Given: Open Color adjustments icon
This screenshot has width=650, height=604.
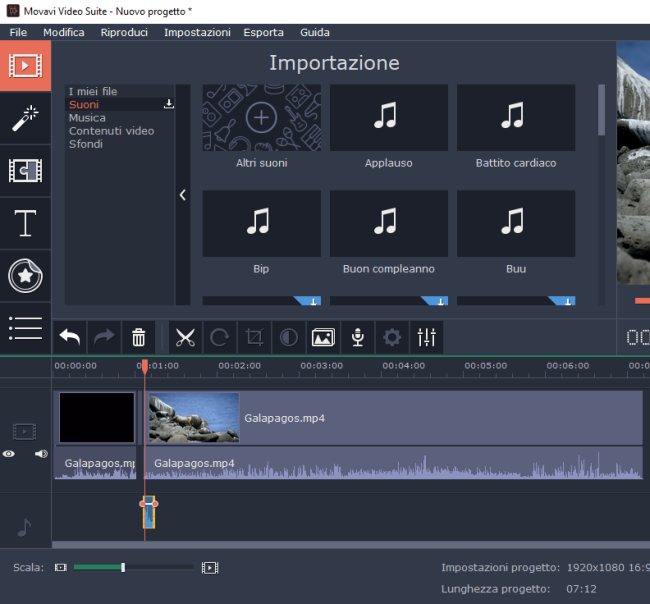Looking at the screenshot, I should [x=289, y=337].
